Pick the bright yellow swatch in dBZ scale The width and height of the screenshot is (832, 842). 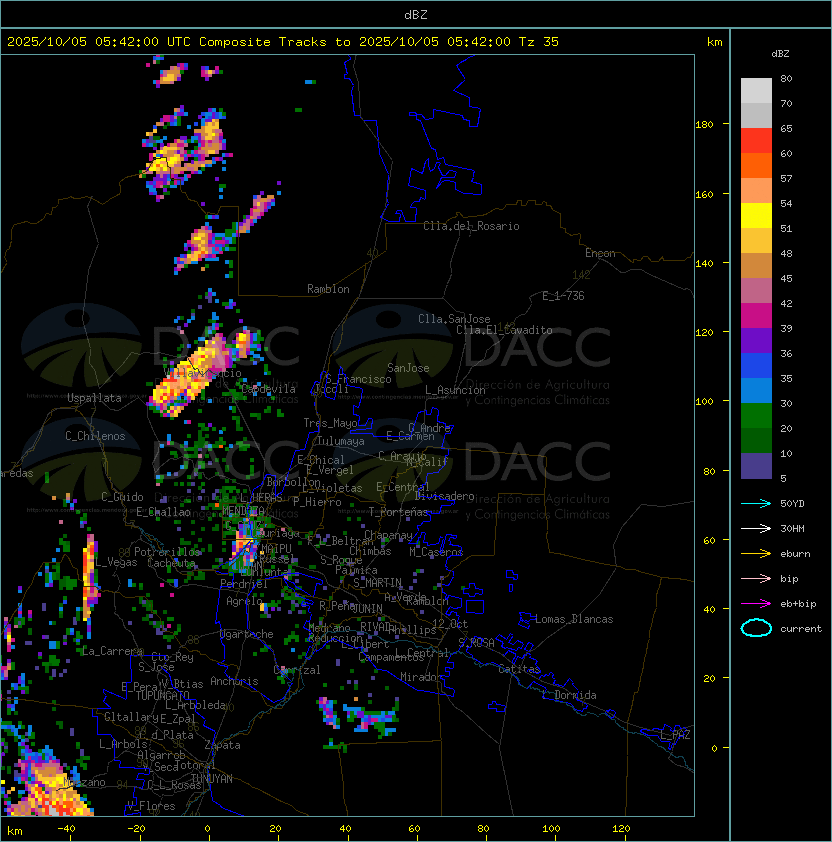point(756,215)
